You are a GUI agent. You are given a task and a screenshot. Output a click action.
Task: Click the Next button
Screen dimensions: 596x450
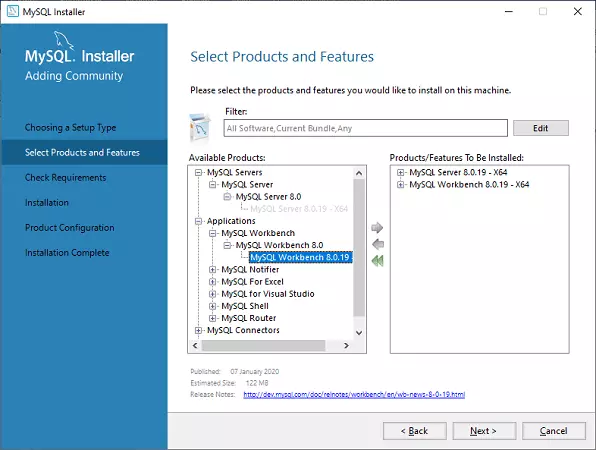click(x=484, y=431)
